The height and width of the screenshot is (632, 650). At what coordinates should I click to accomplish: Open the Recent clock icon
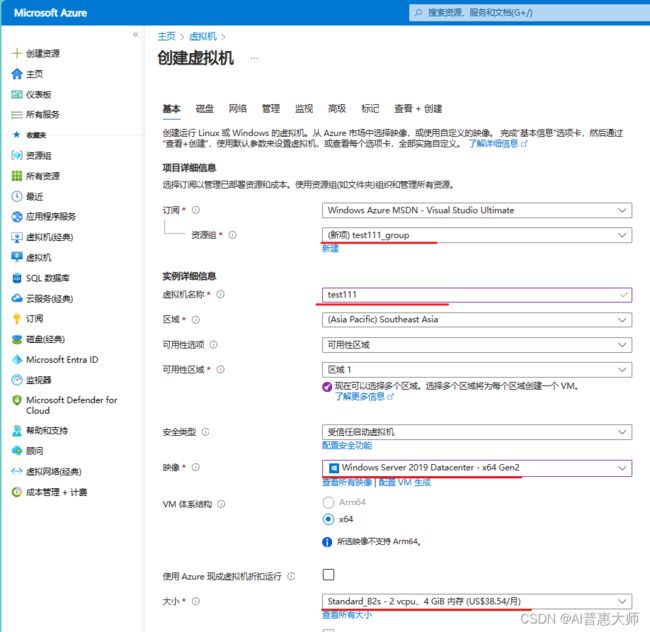coord(17,196)
